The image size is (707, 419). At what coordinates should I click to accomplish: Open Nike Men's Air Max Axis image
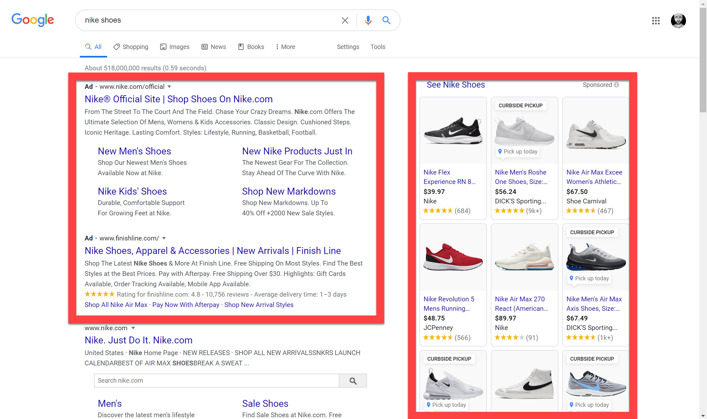(x=596, y=259)
